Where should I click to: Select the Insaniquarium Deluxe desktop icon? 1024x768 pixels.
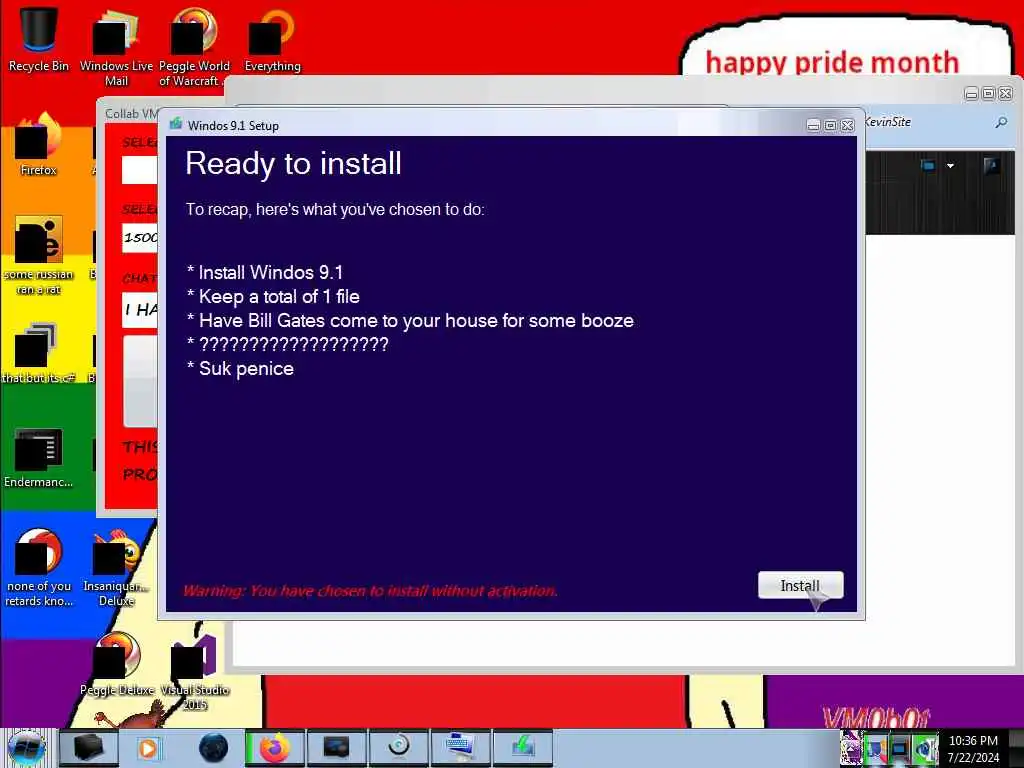116,567
